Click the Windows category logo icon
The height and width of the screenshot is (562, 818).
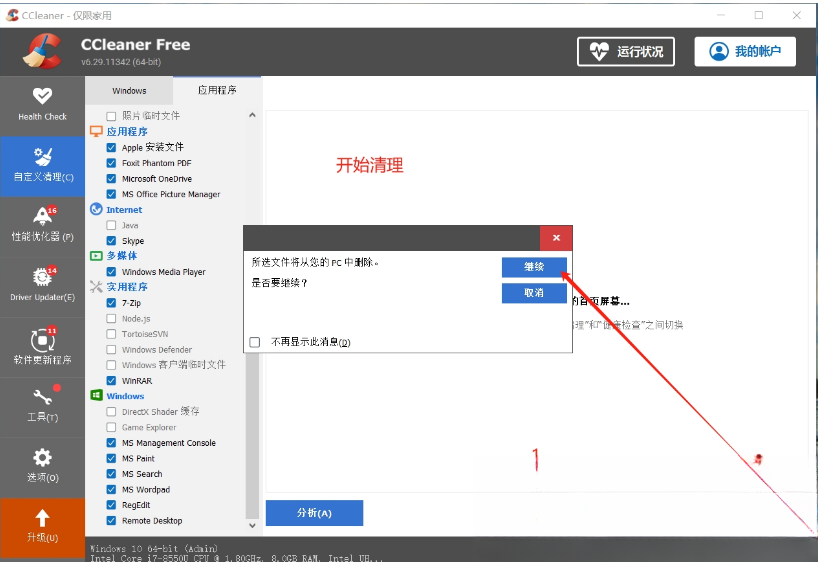coord(96,396)
